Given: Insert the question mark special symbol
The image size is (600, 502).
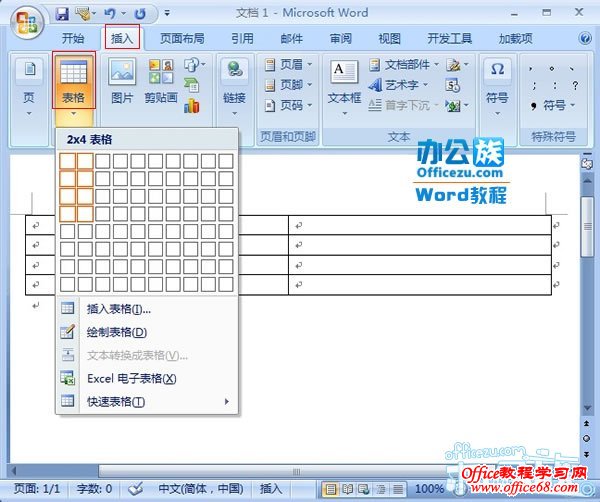Looking at the screenshot, I should [575, 86].
